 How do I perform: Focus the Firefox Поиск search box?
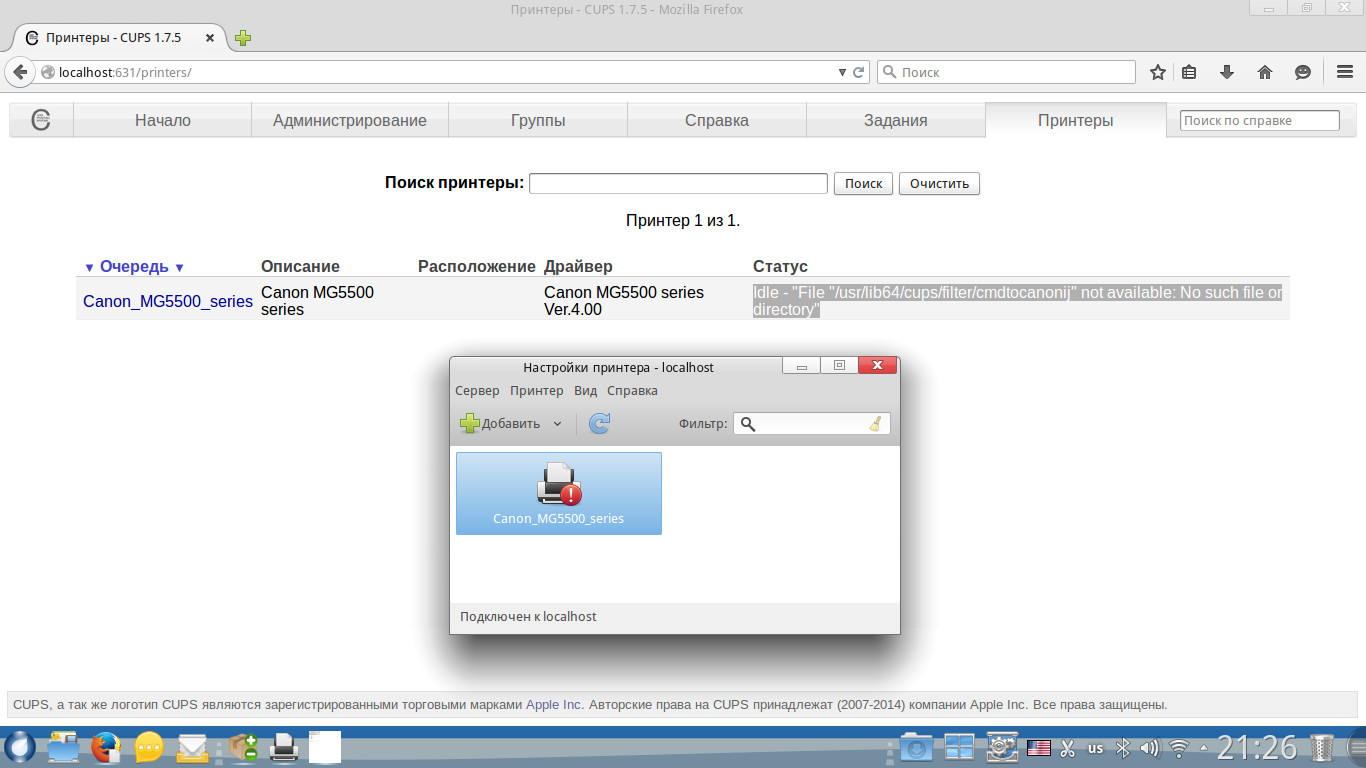1006,72
